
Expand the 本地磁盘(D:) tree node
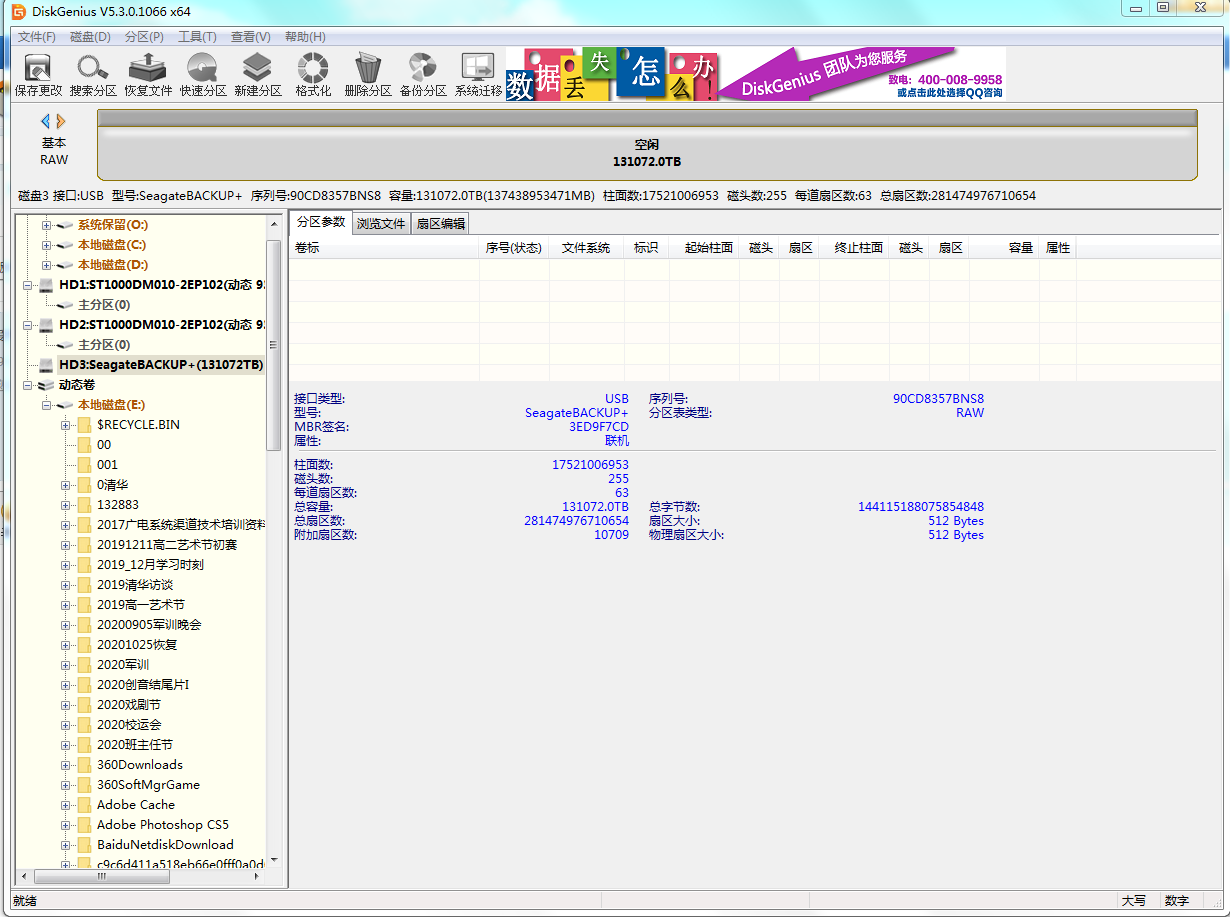(x=46, y=265)
